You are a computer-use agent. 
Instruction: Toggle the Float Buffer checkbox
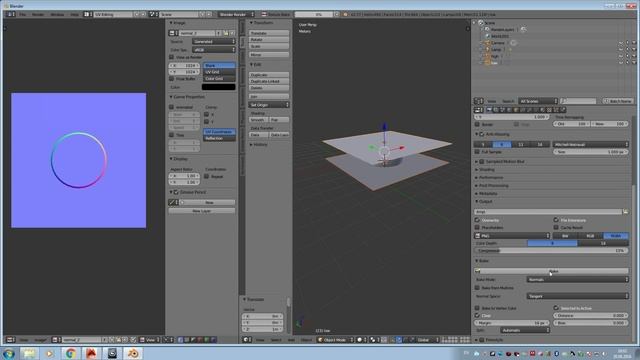coord(171,78)
